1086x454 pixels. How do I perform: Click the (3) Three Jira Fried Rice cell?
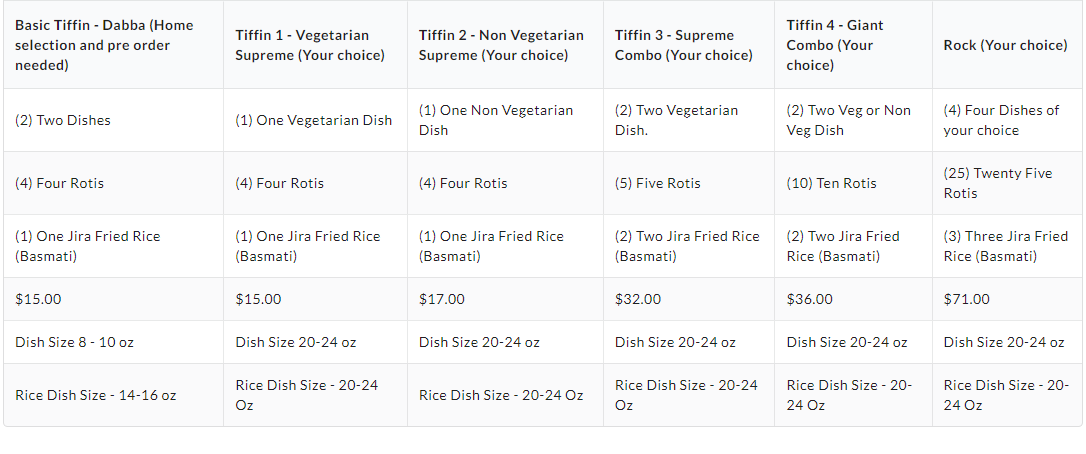tap(1005, 246)
